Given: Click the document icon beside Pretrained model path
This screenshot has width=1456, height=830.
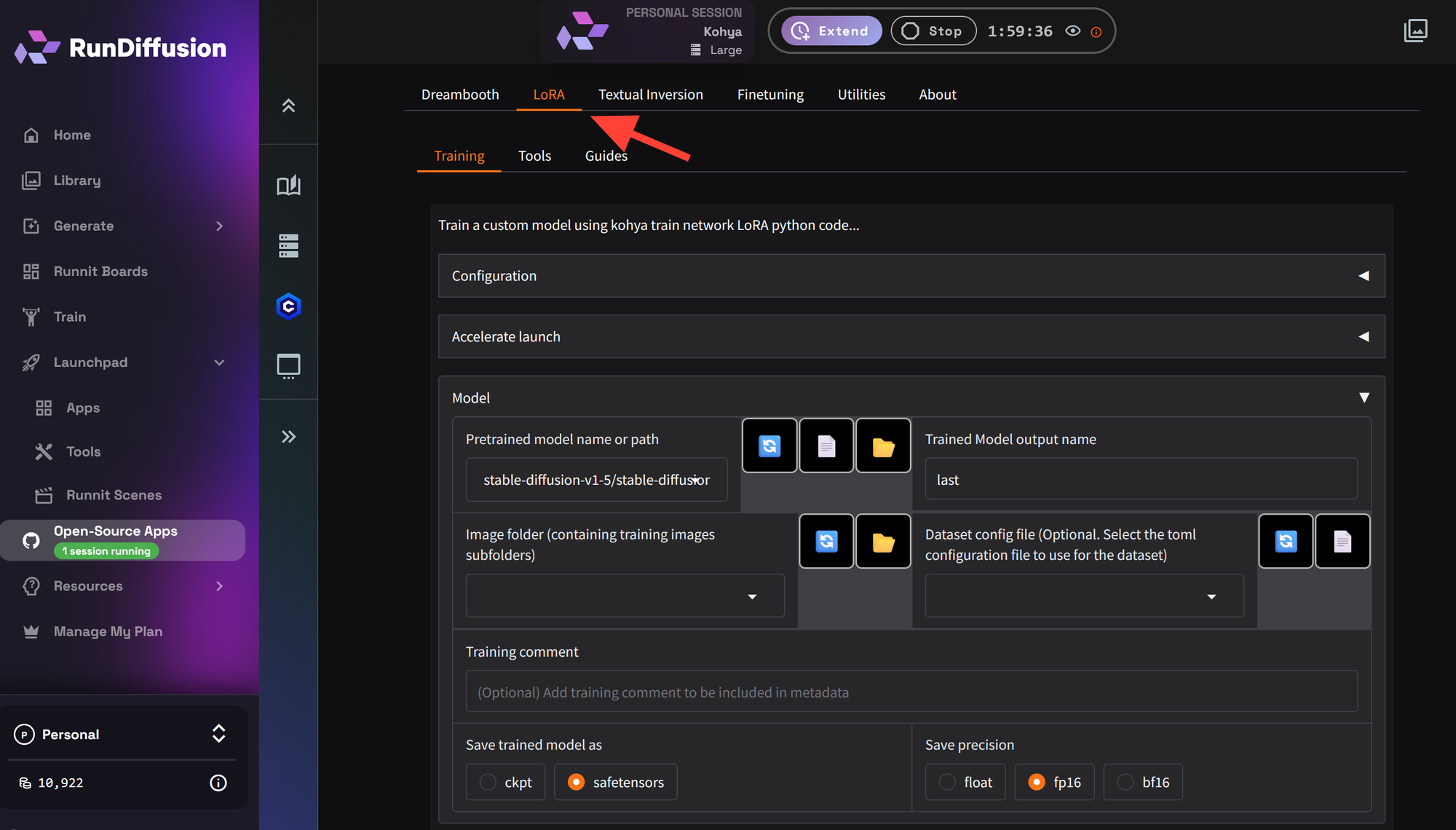Looking at the screenshot, I should coord(826,446).
